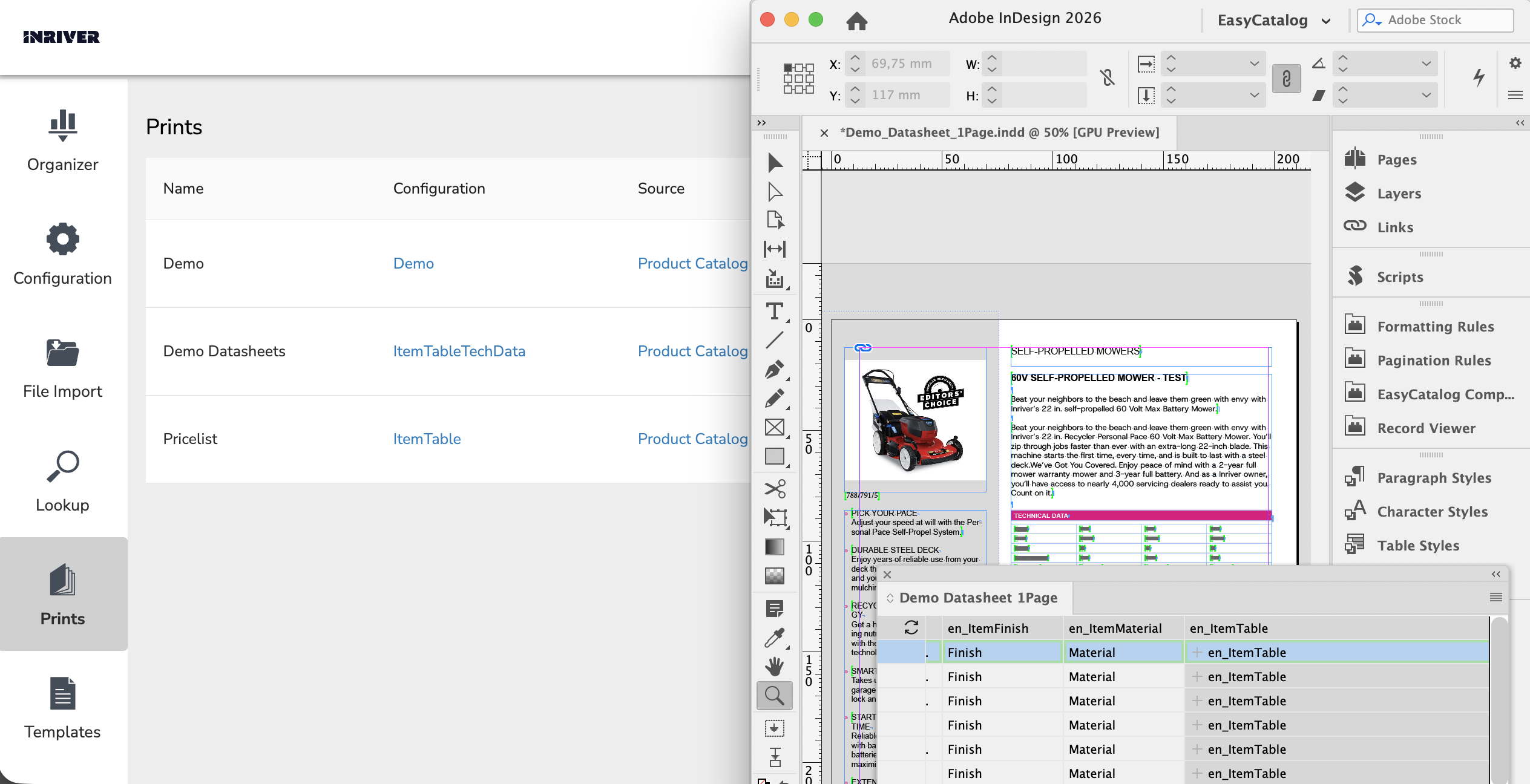Select the Demo Datasheet 1Page panel tab
The width and height of the screenshot is (1530, 784).
click(976, 598)
